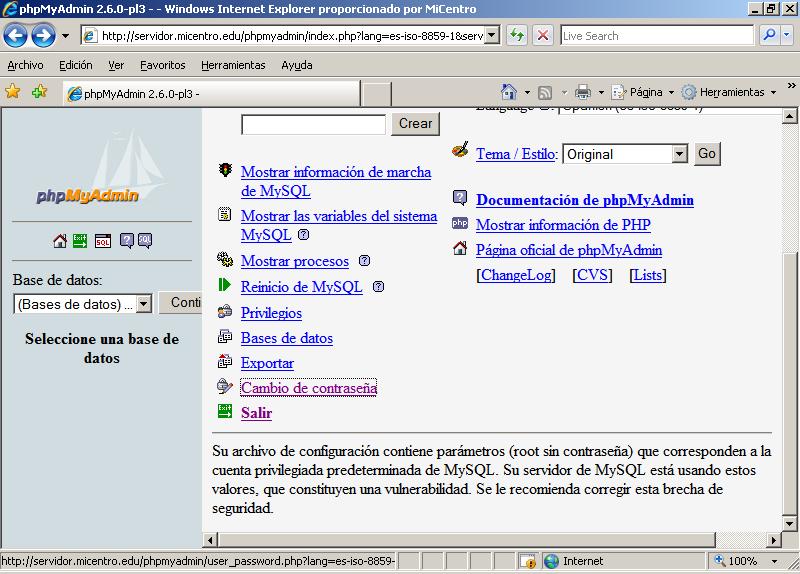Click the phpMyAdmin documentation question-mark sidebar icon
The image size is (800, 574).
point(127,240)
